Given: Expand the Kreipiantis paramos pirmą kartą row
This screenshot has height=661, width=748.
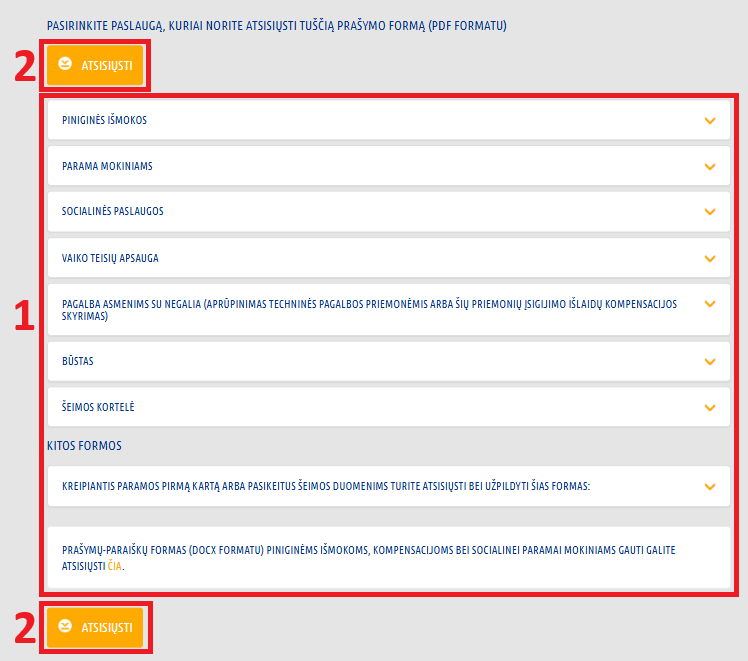Looking at the screenshot, I should point(389,486).
